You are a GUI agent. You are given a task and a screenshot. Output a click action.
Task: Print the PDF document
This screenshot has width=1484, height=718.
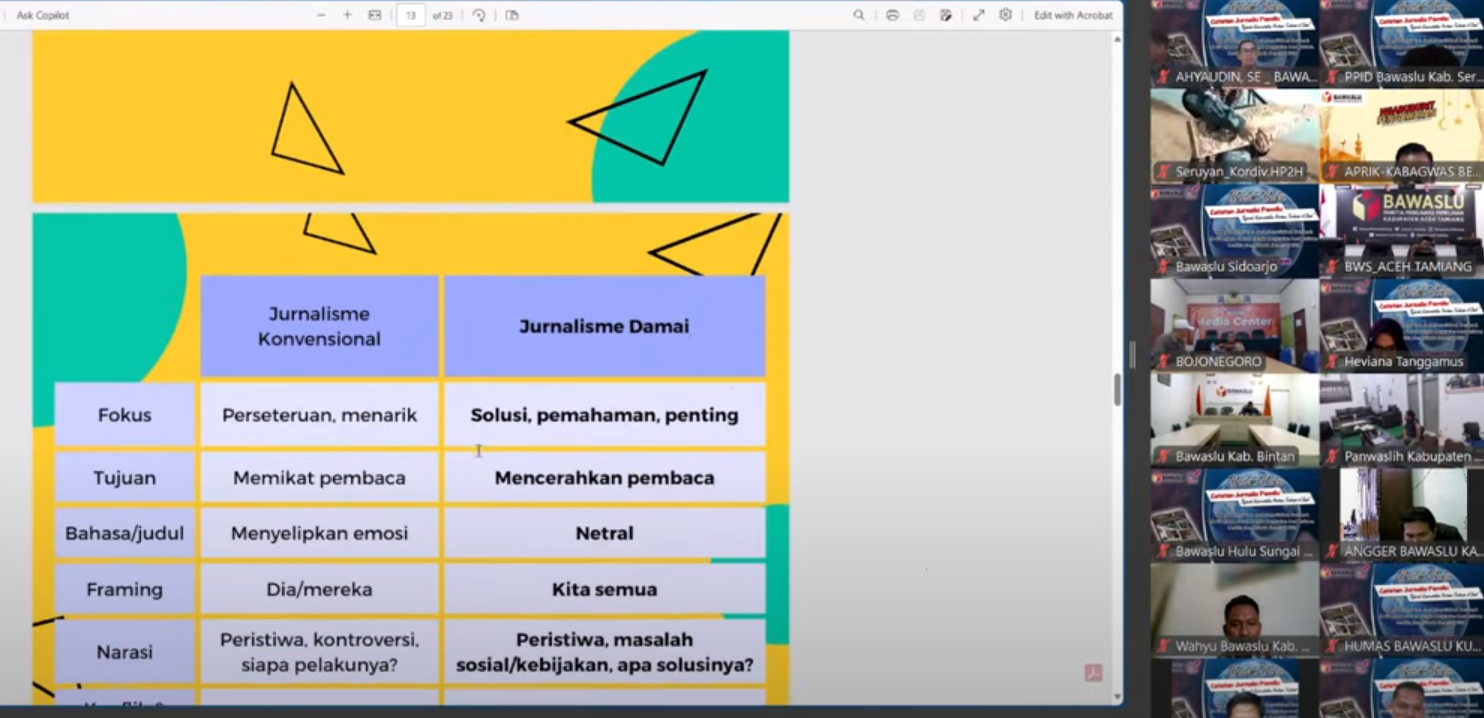[x=892, y=15]
